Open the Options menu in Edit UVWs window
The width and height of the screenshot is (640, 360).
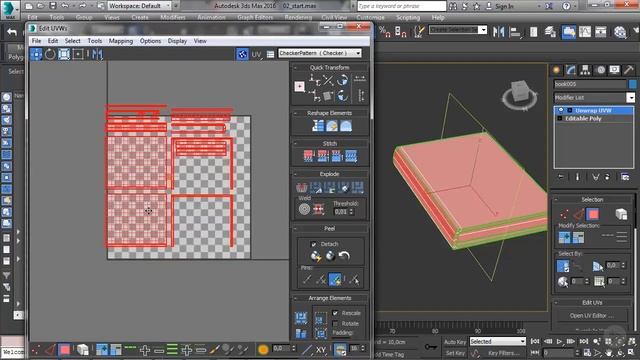pyautogui.click(x=150, y=41)
